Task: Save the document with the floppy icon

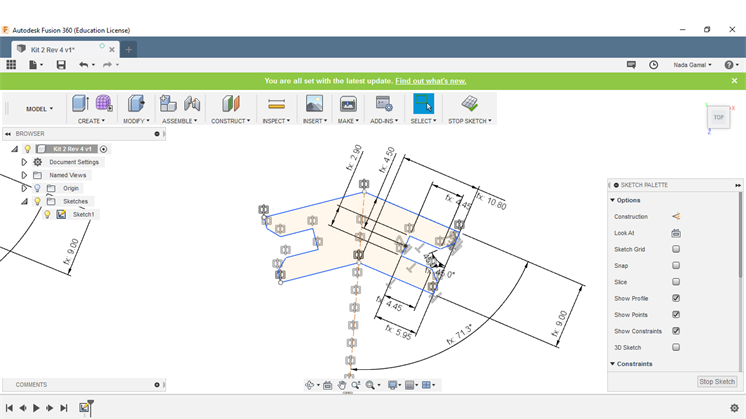Action: click(x=61, y=65)
